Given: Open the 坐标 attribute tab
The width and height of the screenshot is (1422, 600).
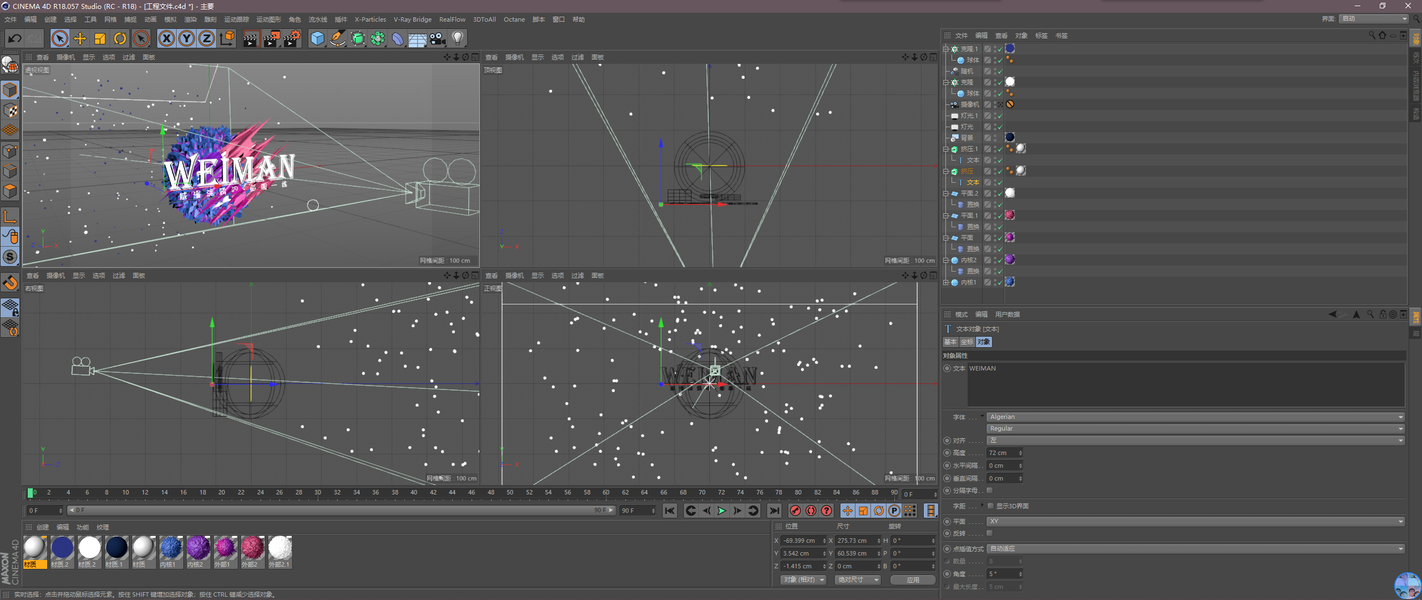Looking at the screenshot, I should (x=966, y=342).
